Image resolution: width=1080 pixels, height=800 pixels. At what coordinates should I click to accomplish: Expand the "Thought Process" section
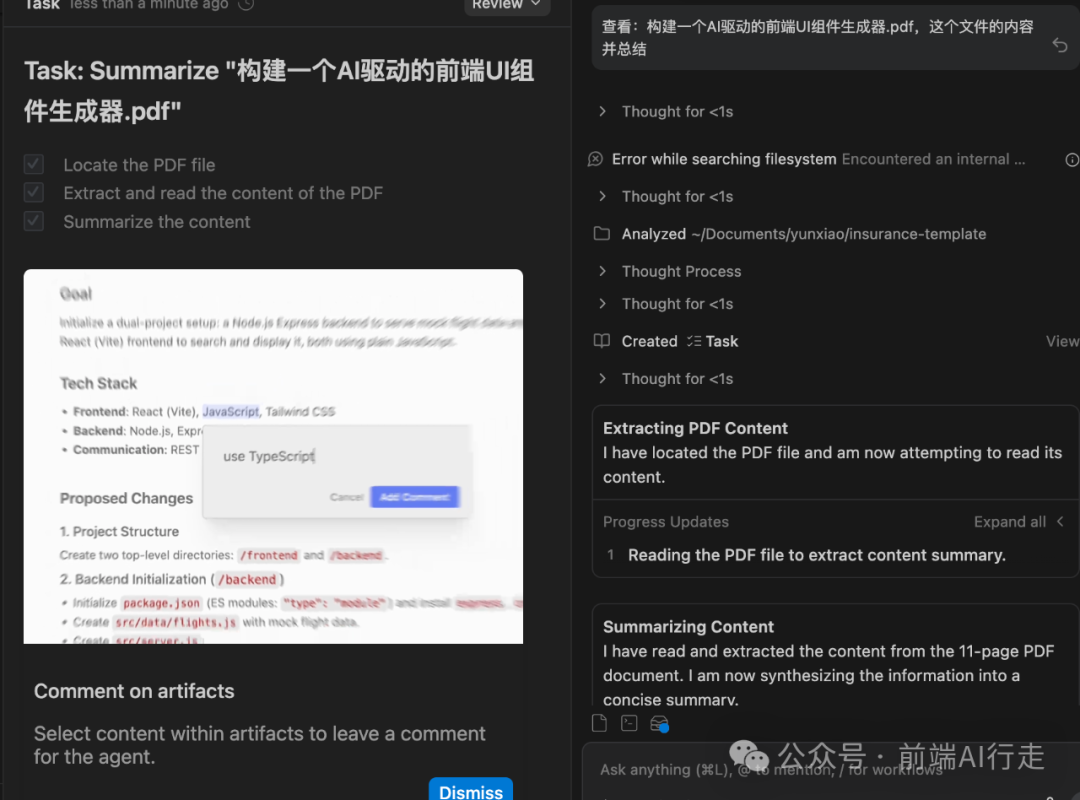click(x=681, y=271)
